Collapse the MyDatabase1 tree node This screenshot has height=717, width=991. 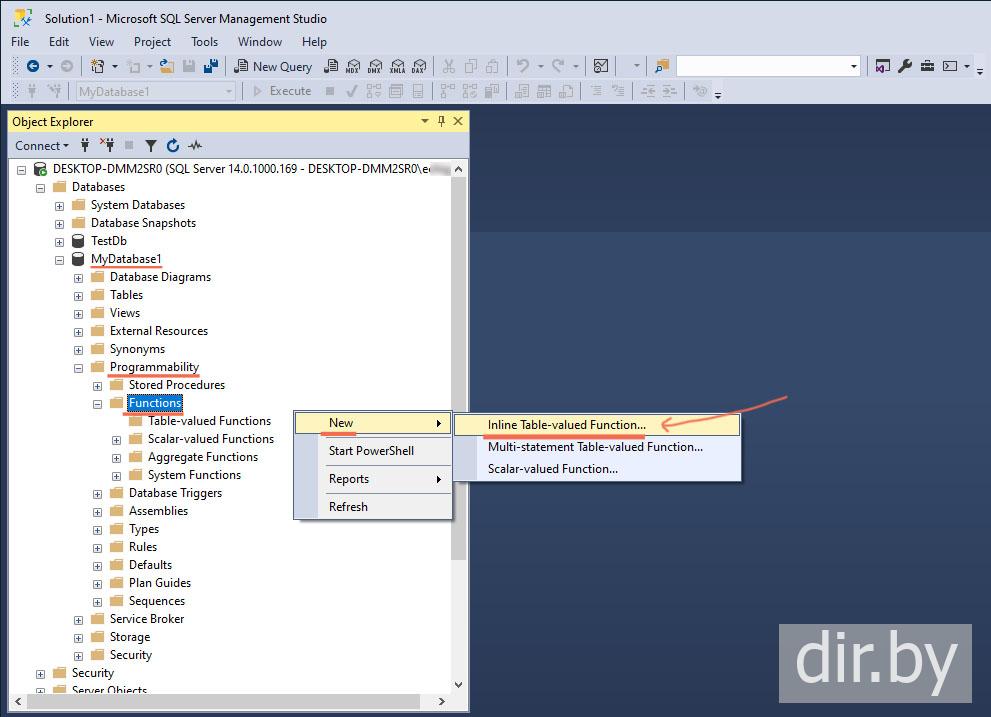(60, 259)
